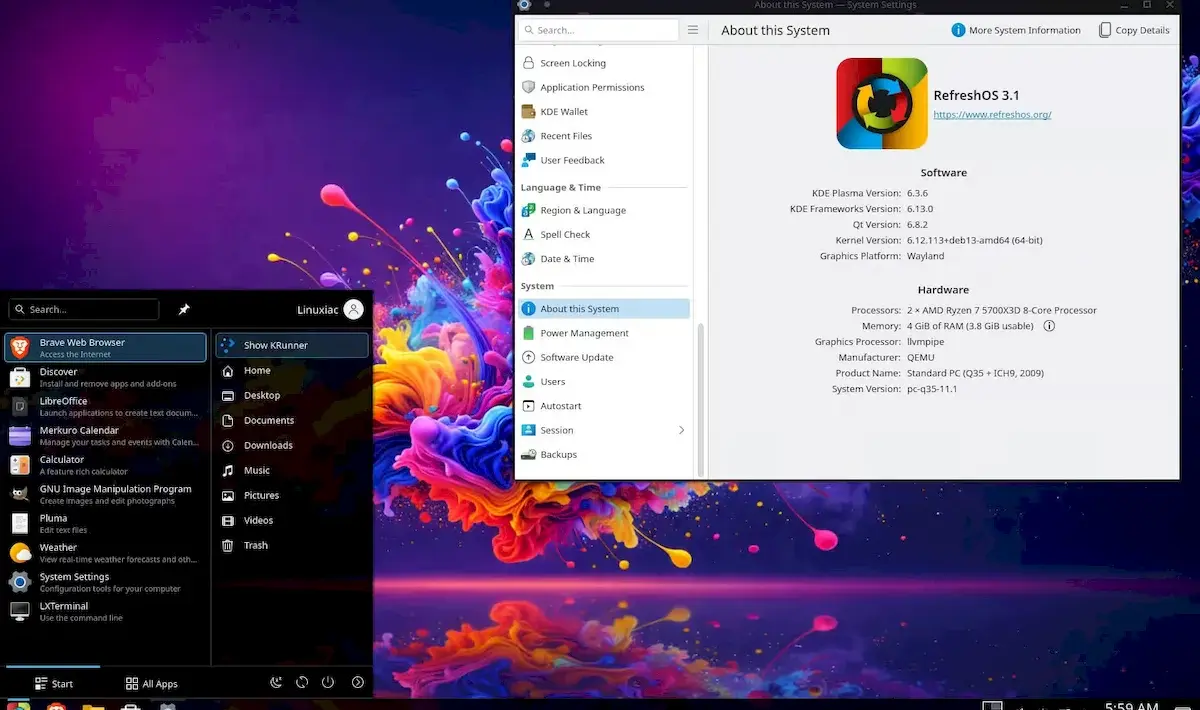Click the llvmpipe graphics processor value
The height and width of the screenshot is (710, 1200).
click(925, 342)
